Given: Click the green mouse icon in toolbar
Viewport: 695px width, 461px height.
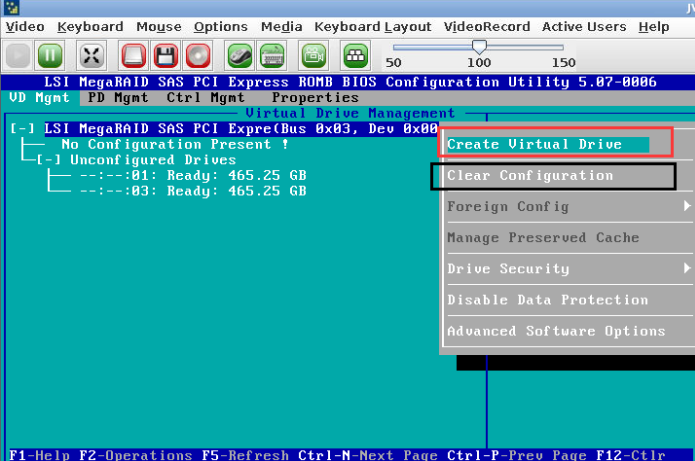Looking at the screenshot, I should tap(240, 55).
